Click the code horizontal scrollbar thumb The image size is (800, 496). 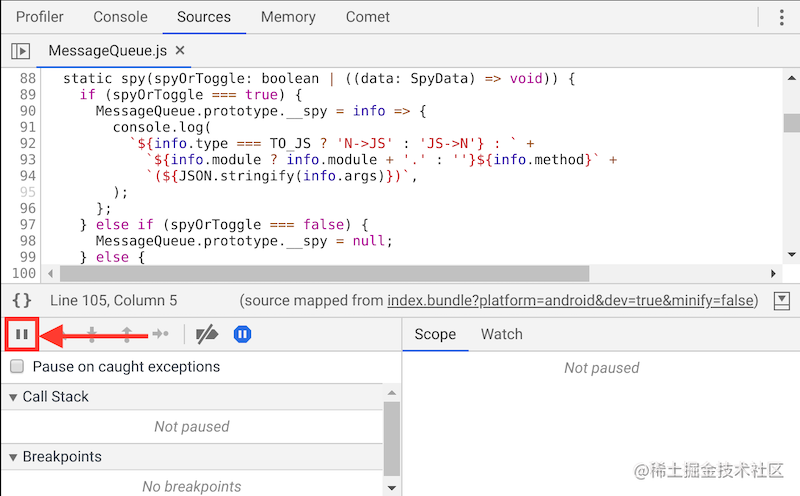click(324, 274)
